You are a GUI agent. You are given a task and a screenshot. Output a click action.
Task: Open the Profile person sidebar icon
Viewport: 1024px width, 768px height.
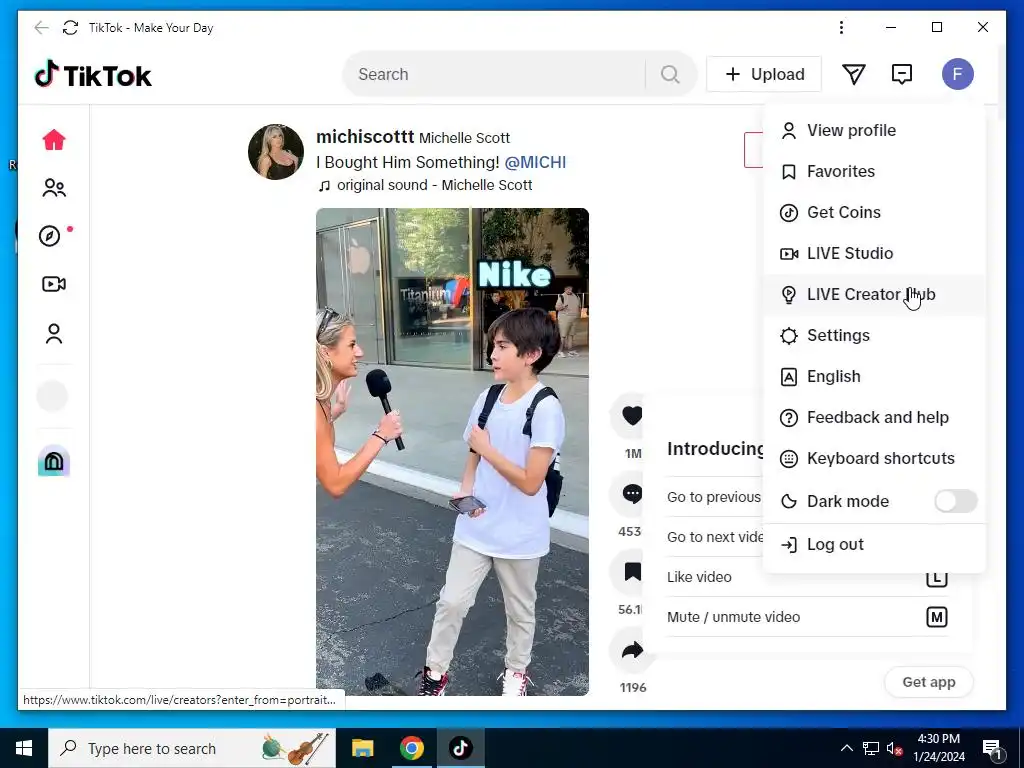54,333
